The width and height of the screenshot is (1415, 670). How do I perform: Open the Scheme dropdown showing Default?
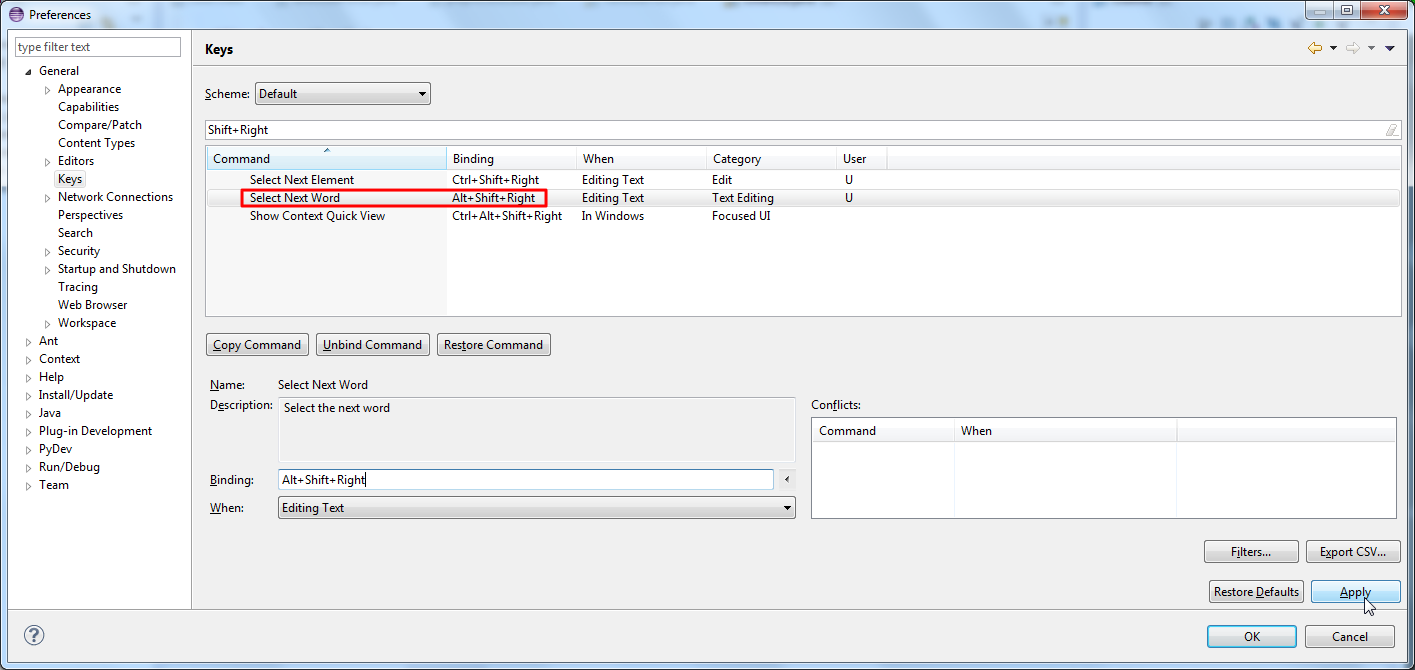point(343,94)
